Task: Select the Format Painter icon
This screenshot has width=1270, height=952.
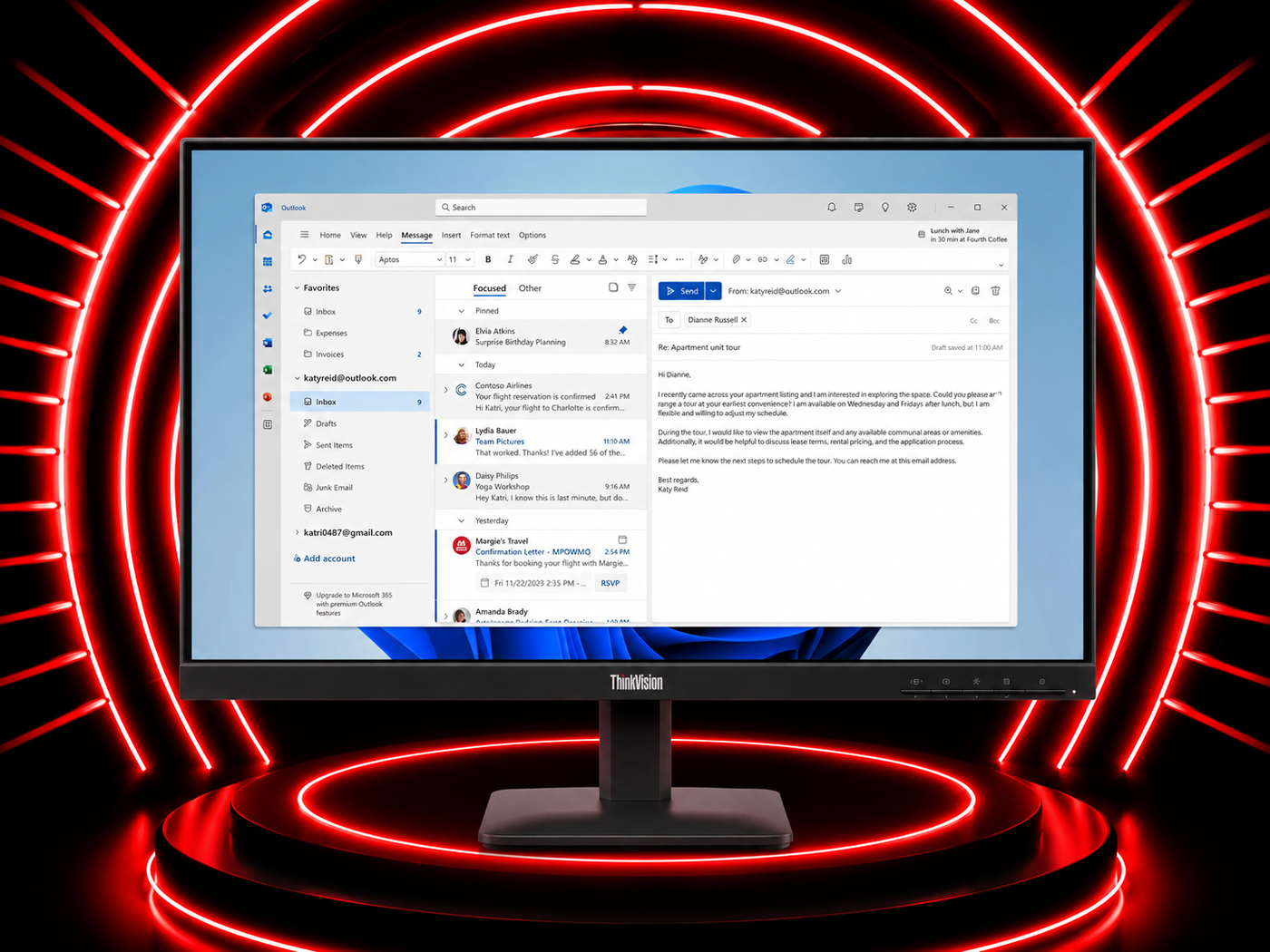Action: [x=358, y=259]
